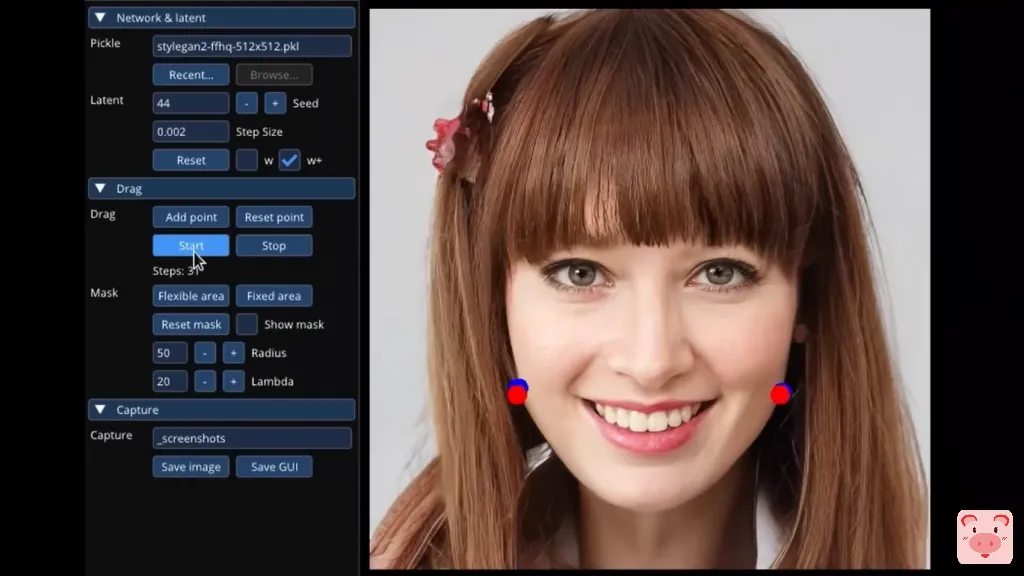Increase Lambda with plus button
This screenshot has height=576, width=1024.
(x=233, y=381)
